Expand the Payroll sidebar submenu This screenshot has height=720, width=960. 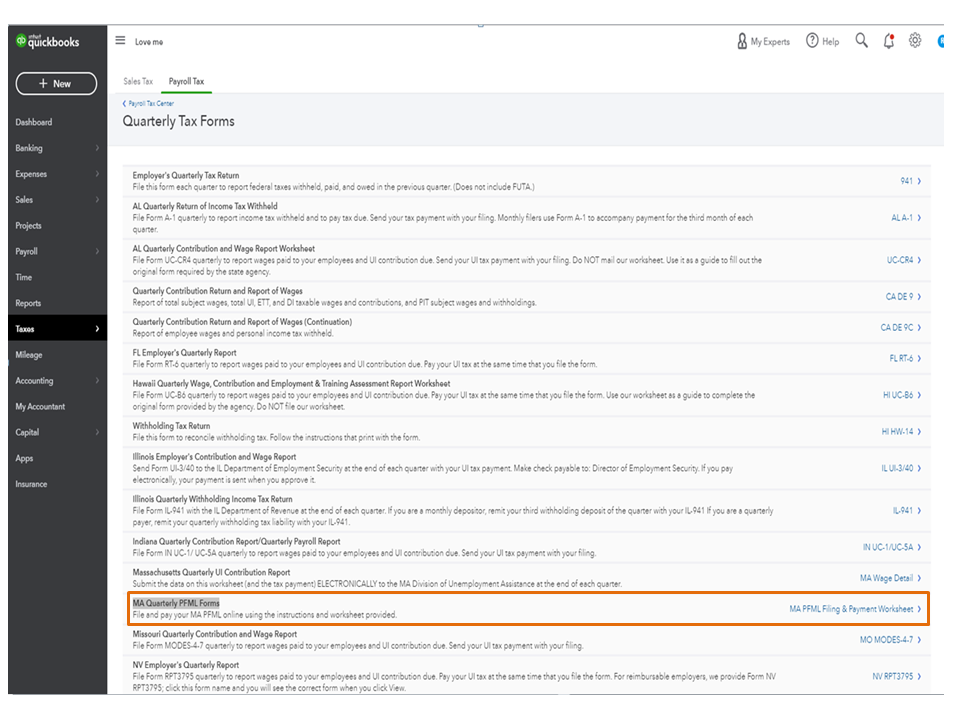[x=97, y=252]
